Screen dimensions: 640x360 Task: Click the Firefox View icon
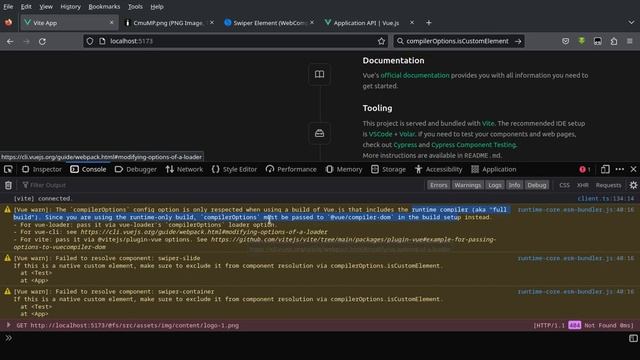coord(9,23)
